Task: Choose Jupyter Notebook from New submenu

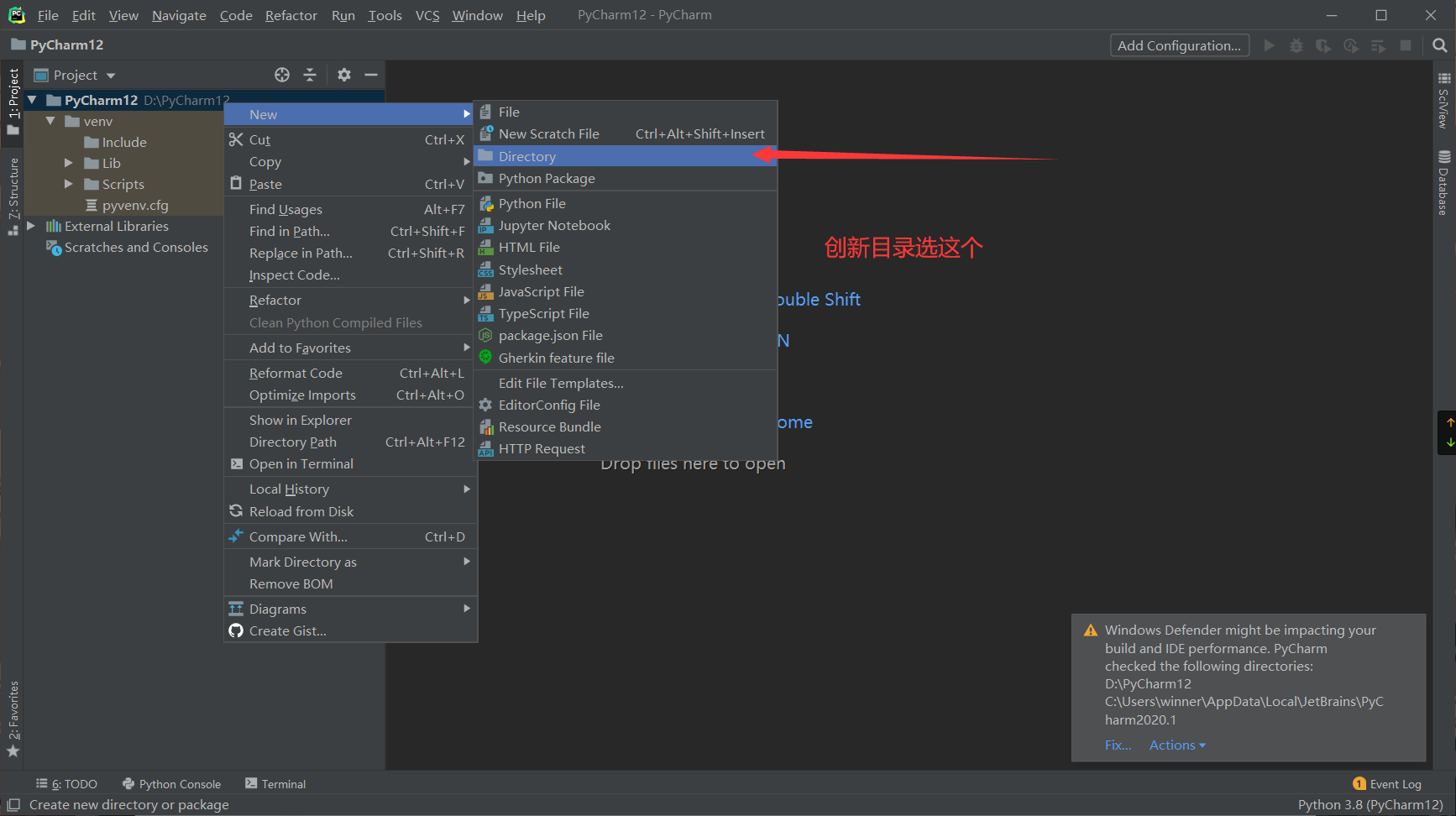Action: point(625,226)
